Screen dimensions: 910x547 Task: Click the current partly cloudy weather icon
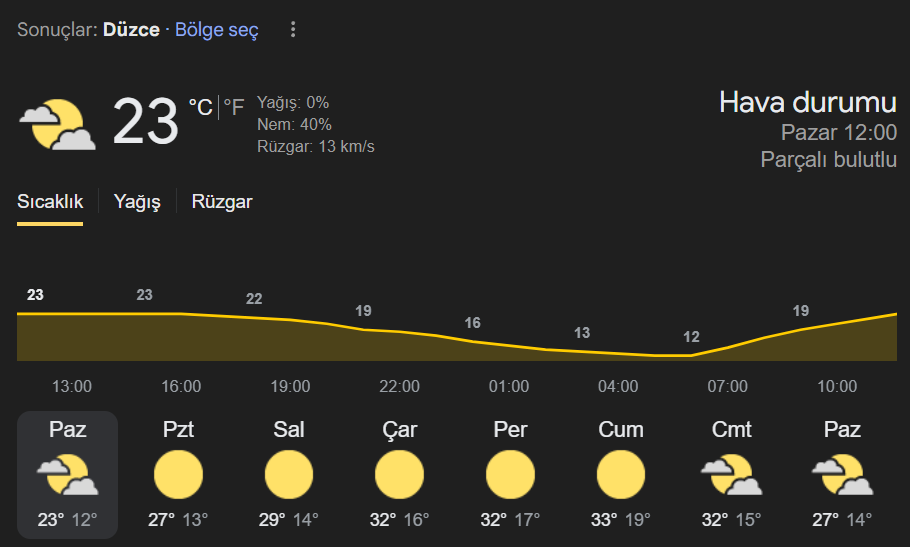(57, 124)
